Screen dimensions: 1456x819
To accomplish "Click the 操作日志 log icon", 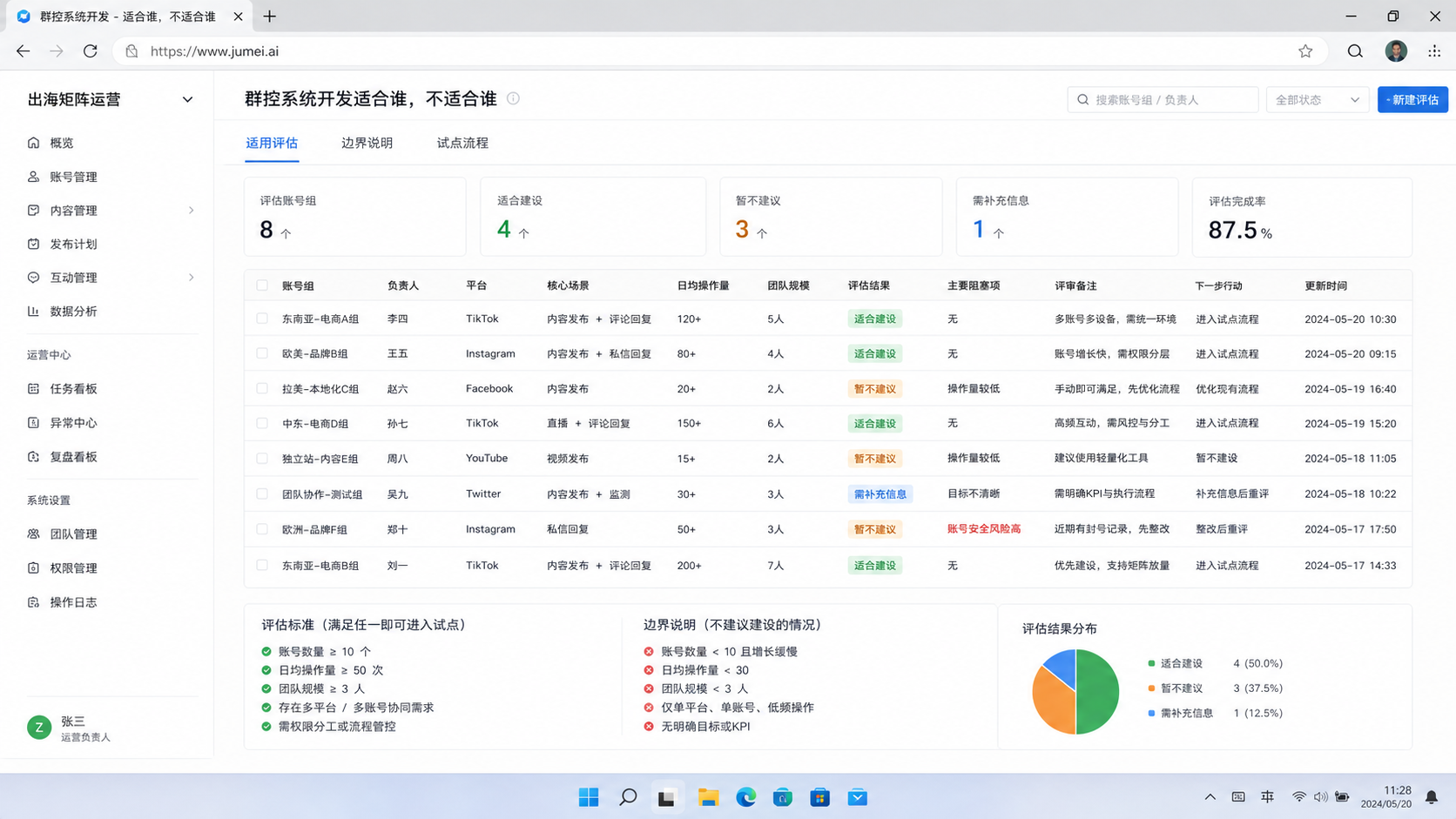I will click(x=33, y=602).
